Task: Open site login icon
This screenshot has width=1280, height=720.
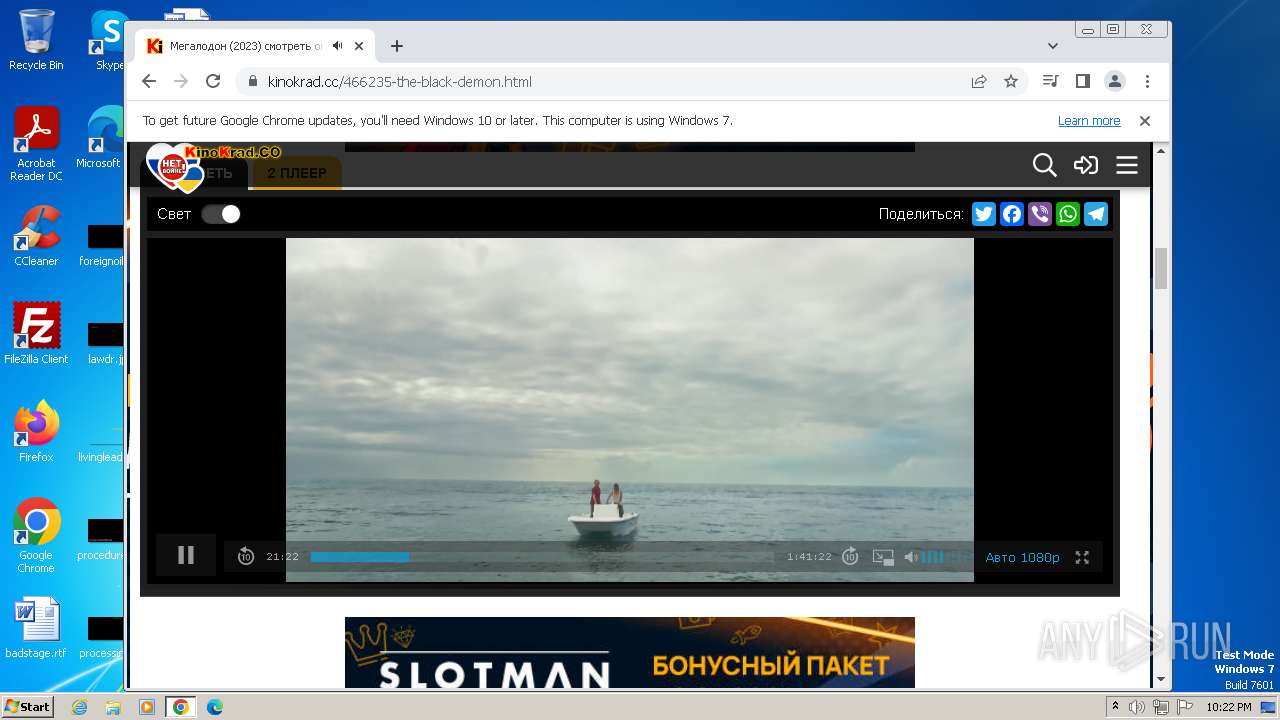Action: click(x=1086, y=165)
